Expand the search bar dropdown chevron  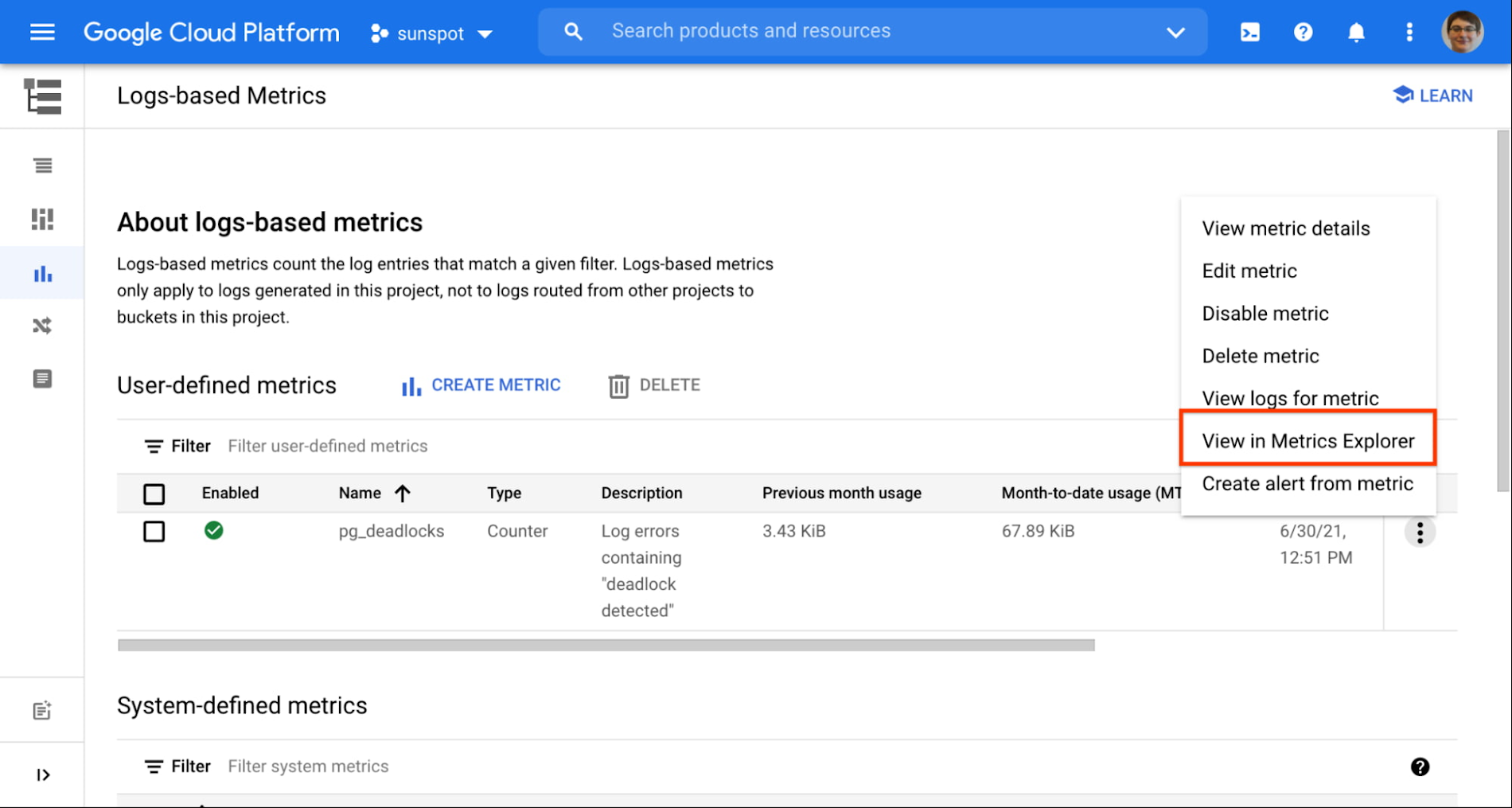click(1175, 33)
